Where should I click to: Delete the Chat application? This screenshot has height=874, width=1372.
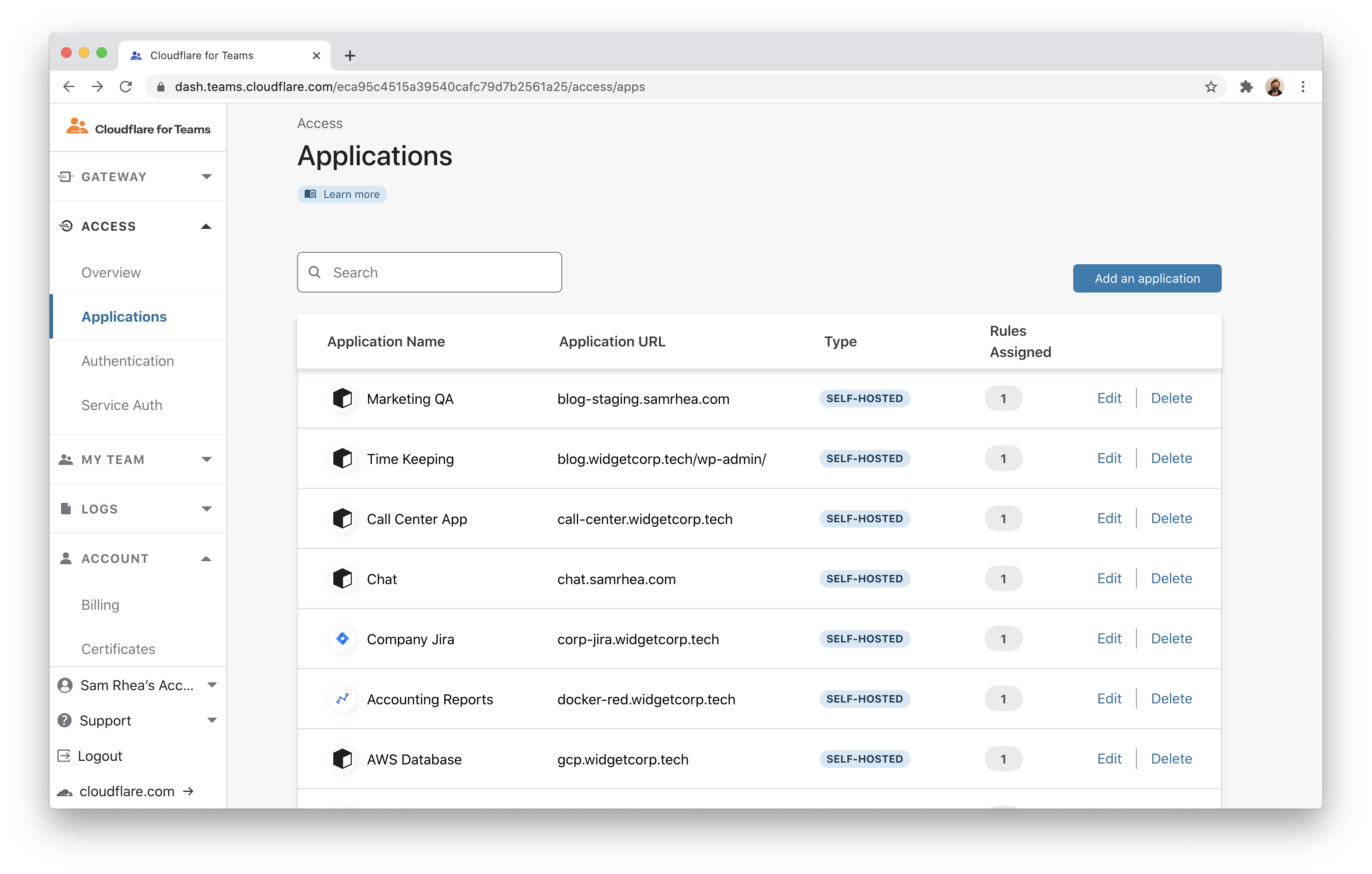pos(1171,578)
